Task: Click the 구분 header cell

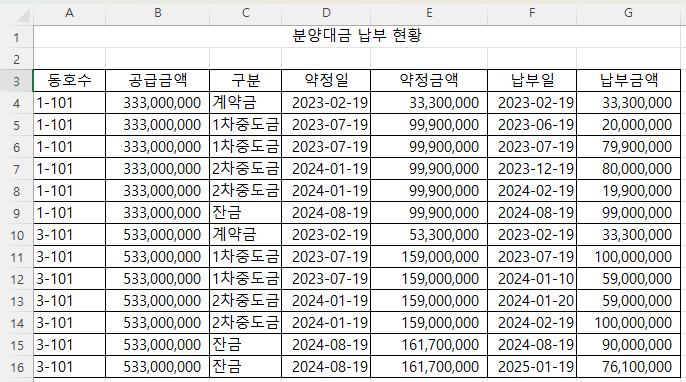Action: [x=245, y=81]
